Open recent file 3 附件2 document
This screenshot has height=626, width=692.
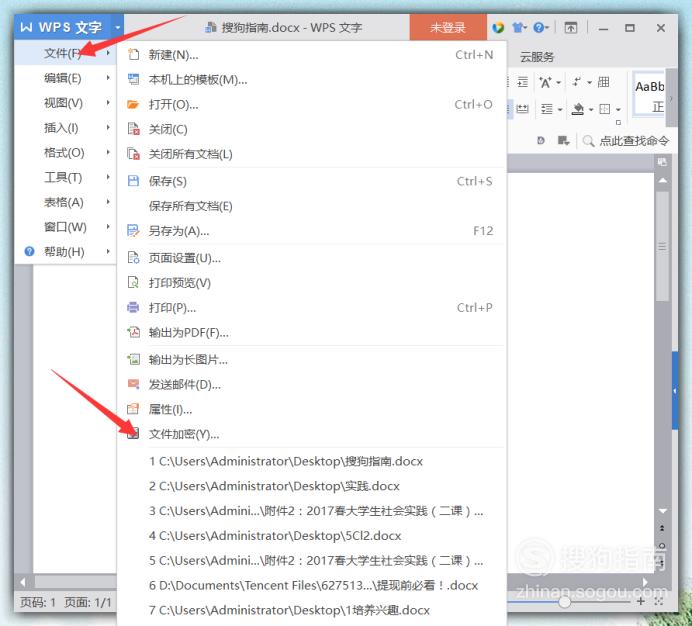pos(311,511)
